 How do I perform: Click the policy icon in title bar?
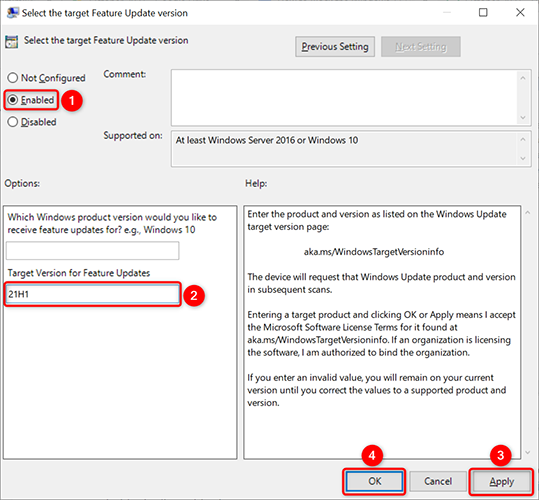point(12,13)
